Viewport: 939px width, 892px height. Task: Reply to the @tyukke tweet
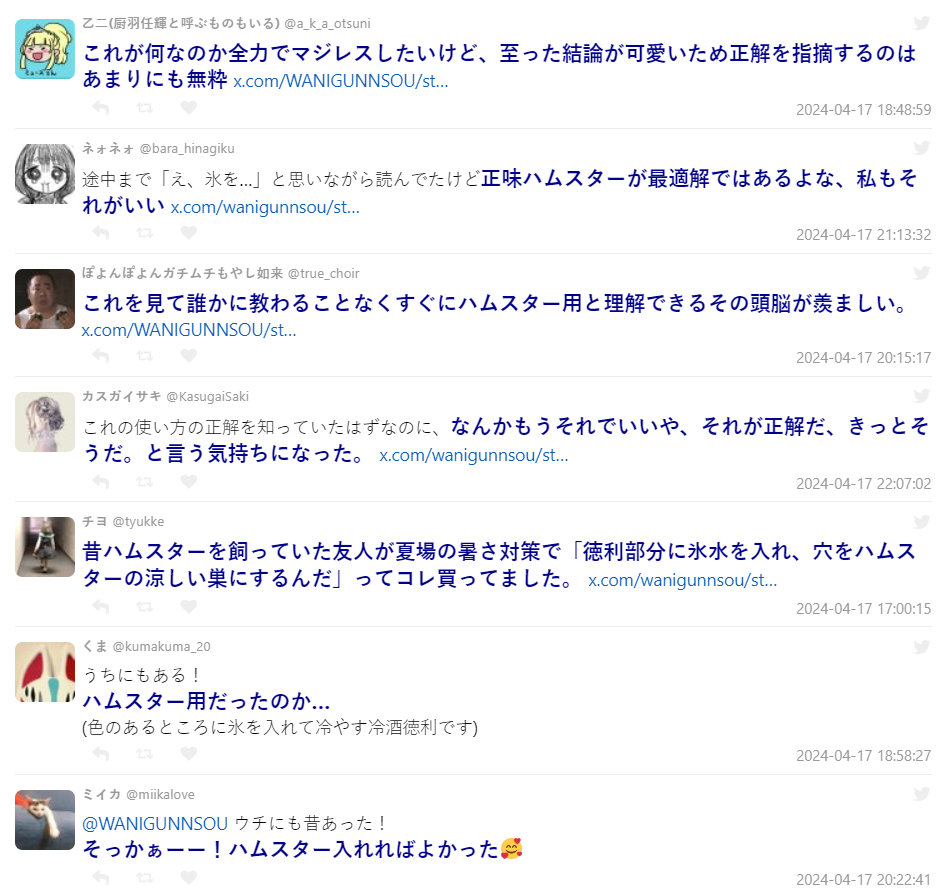101,606
